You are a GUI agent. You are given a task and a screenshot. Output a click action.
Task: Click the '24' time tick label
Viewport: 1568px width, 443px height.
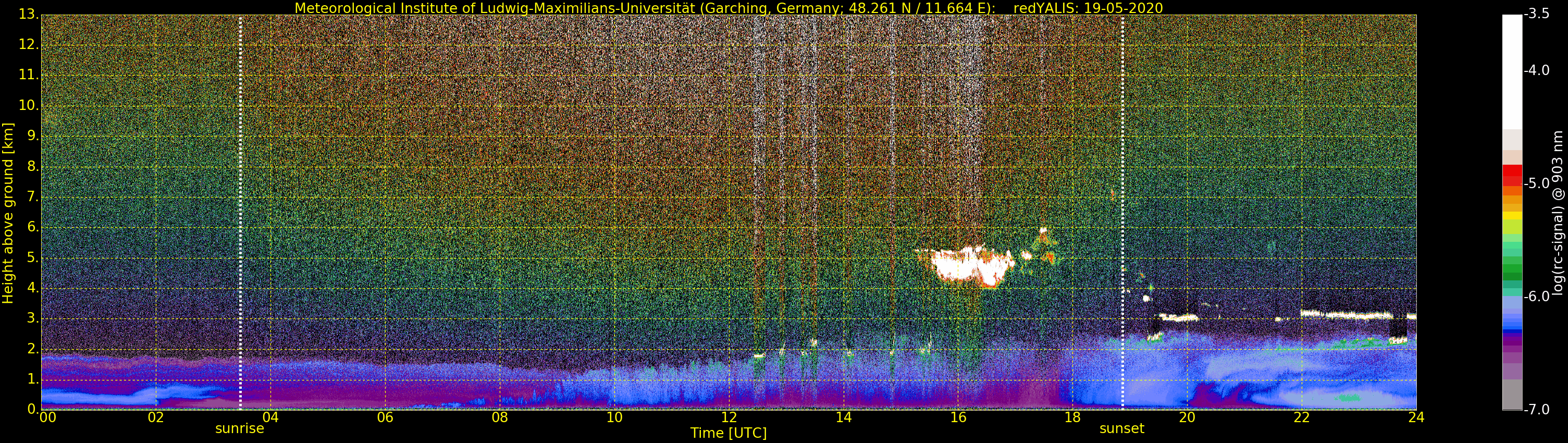pos(1416,417)
